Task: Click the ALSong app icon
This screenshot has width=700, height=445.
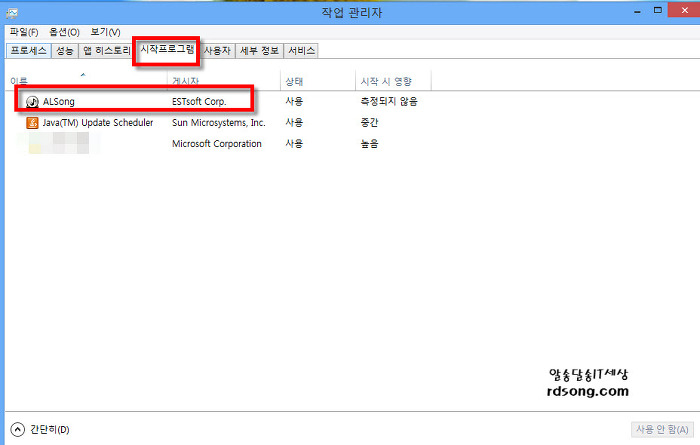Action: pos(32,101)
